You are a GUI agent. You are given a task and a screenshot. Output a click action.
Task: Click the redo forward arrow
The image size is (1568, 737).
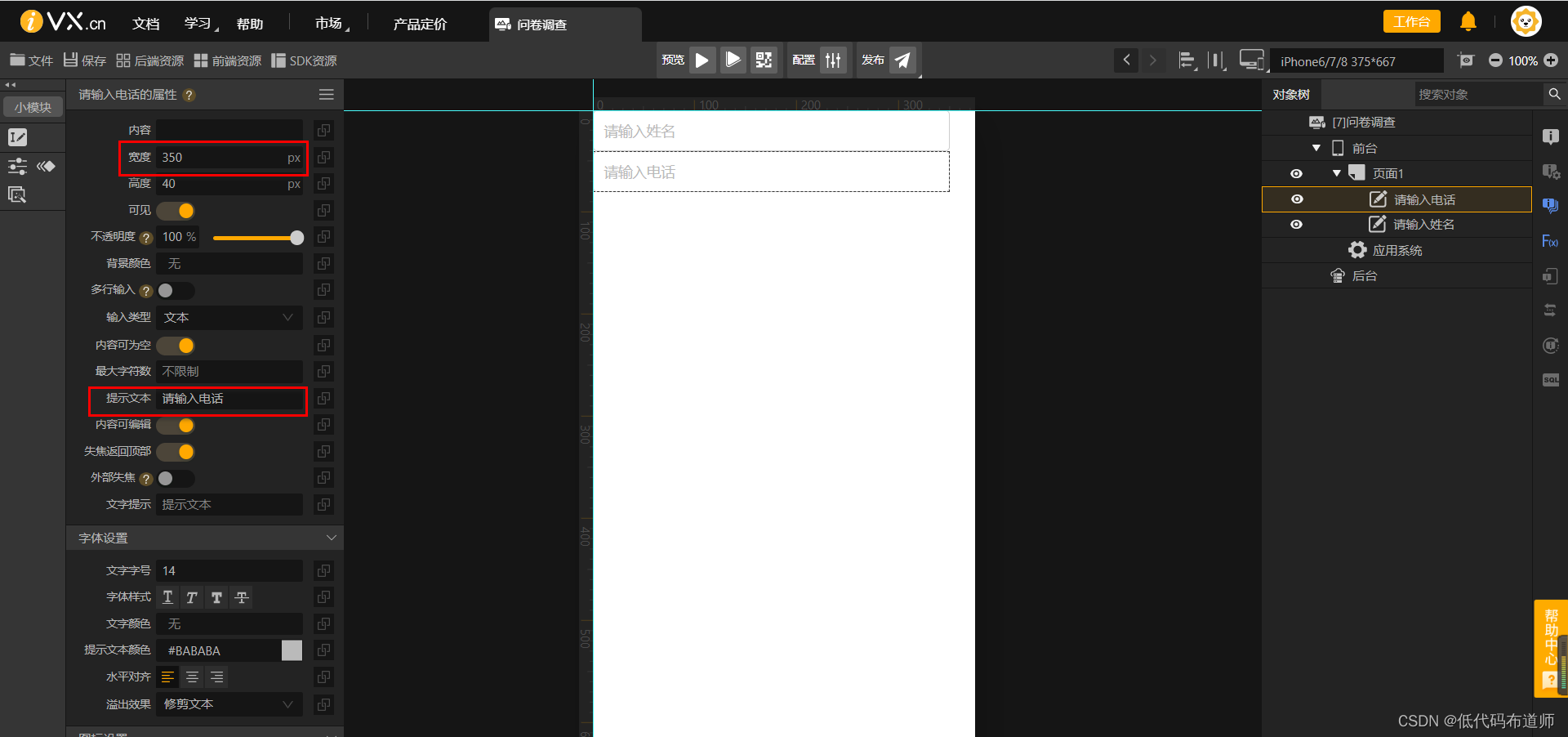(x=1152, y=60)
